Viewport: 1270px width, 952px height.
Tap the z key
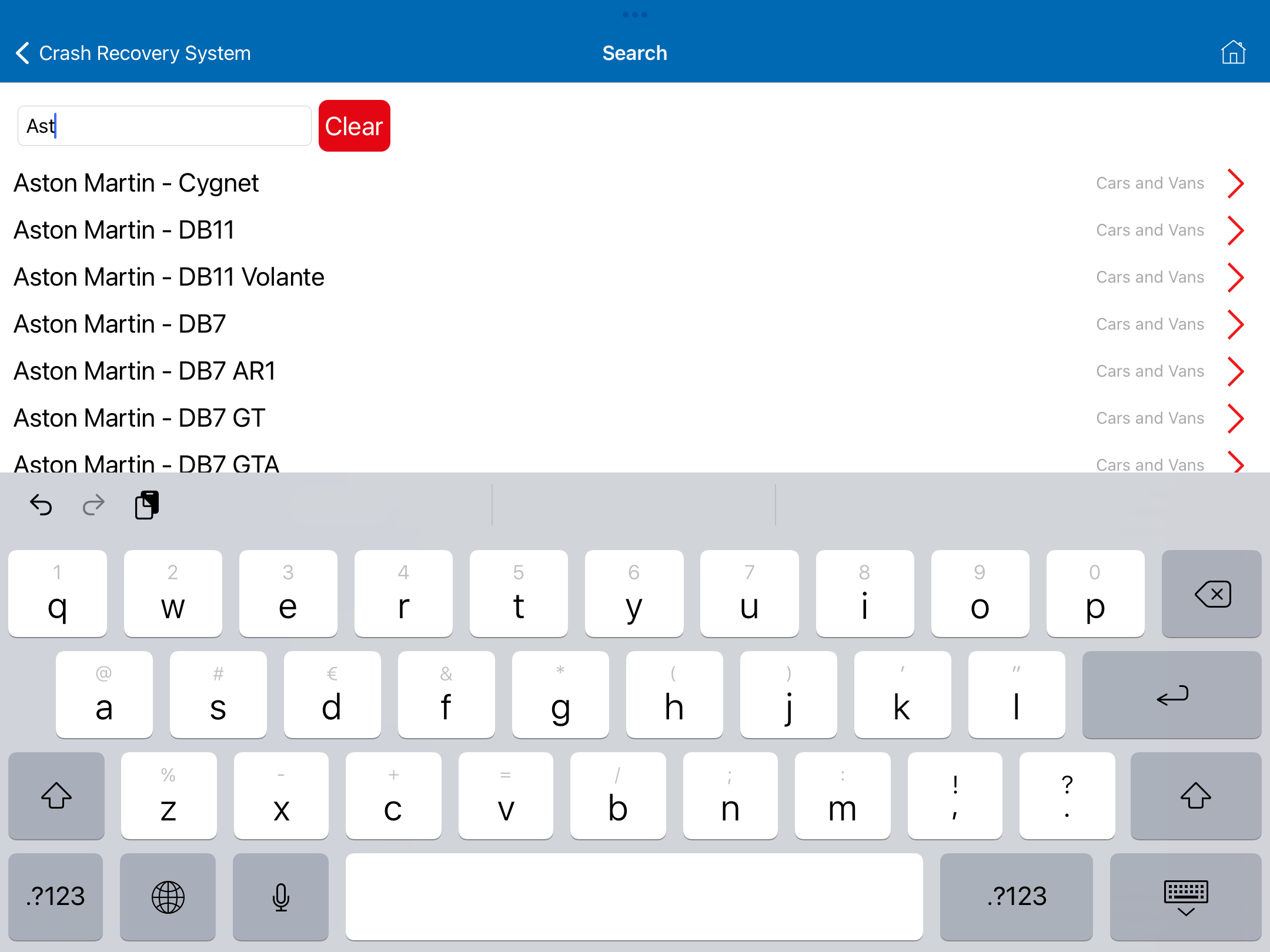tap(169, 796)
